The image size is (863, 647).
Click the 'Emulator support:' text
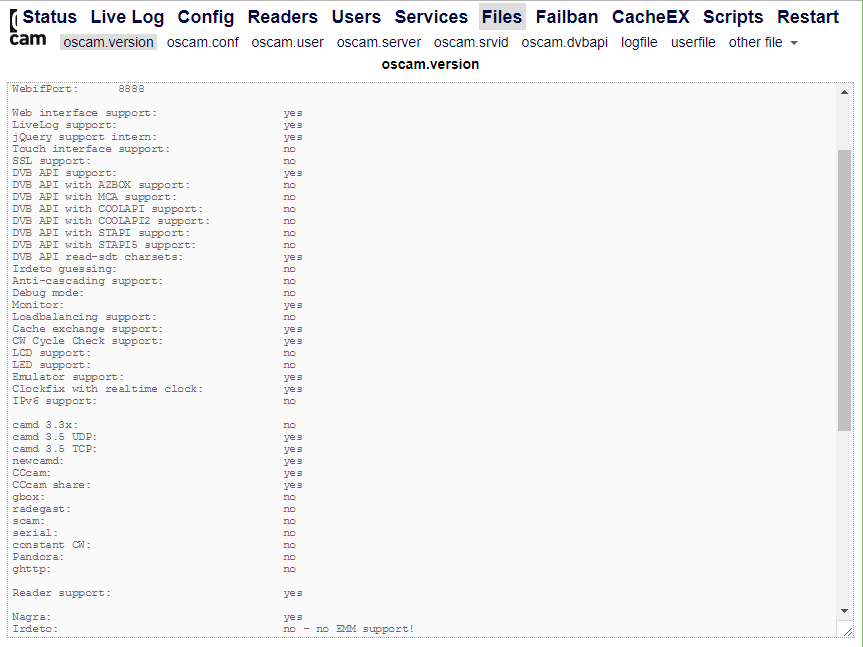[68, 377]
